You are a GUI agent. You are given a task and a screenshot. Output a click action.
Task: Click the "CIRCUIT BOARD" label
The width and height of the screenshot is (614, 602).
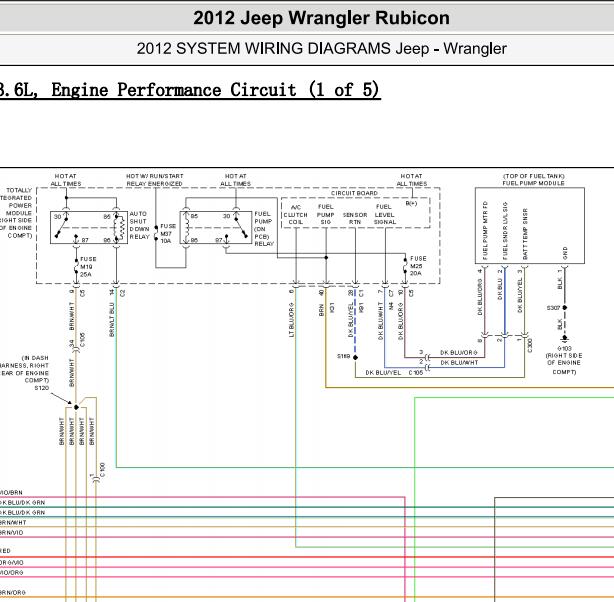[x=354, y=193]
